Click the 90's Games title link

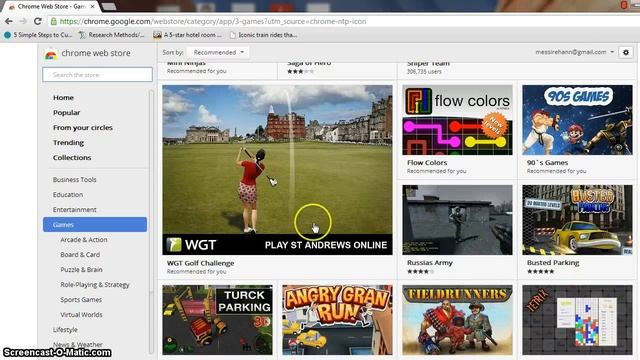pyautogui.click(x=547, y=162)
